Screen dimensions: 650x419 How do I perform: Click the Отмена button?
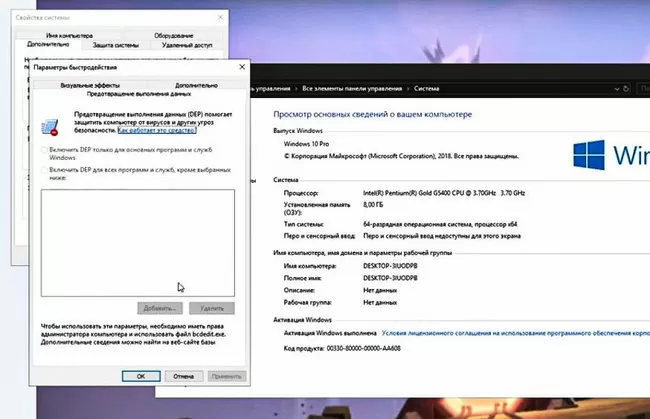pos(184,376)
